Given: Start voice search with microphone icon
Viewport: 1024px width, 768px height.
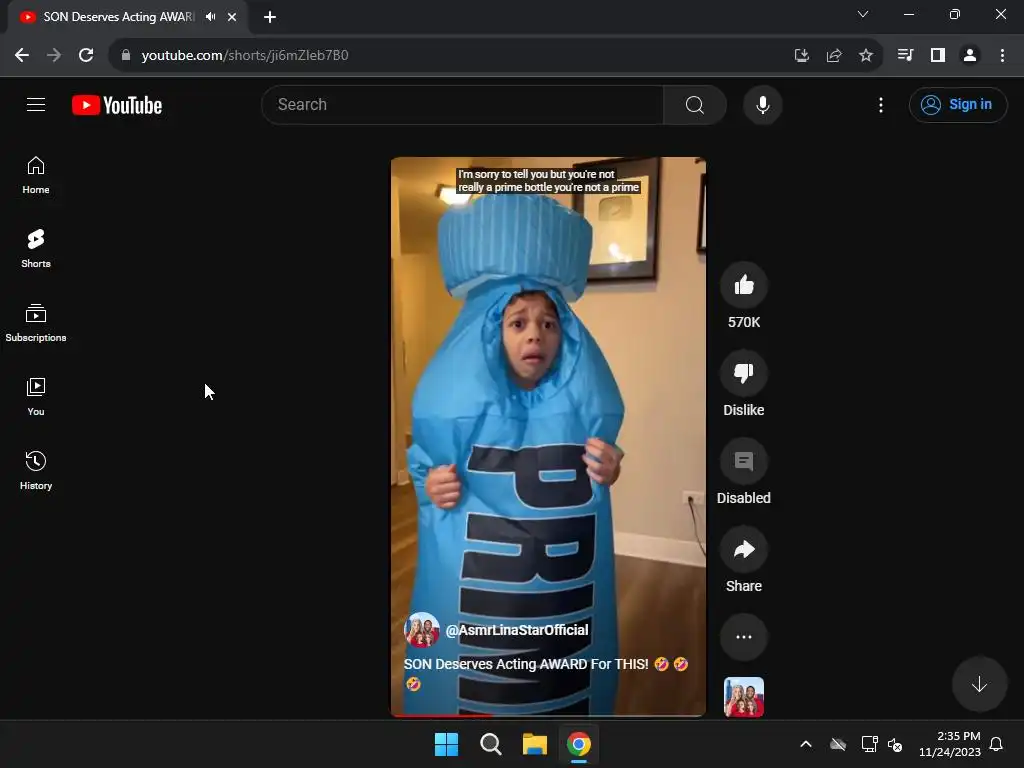Looking at the screenshot, I should click(x=762, y=104).
